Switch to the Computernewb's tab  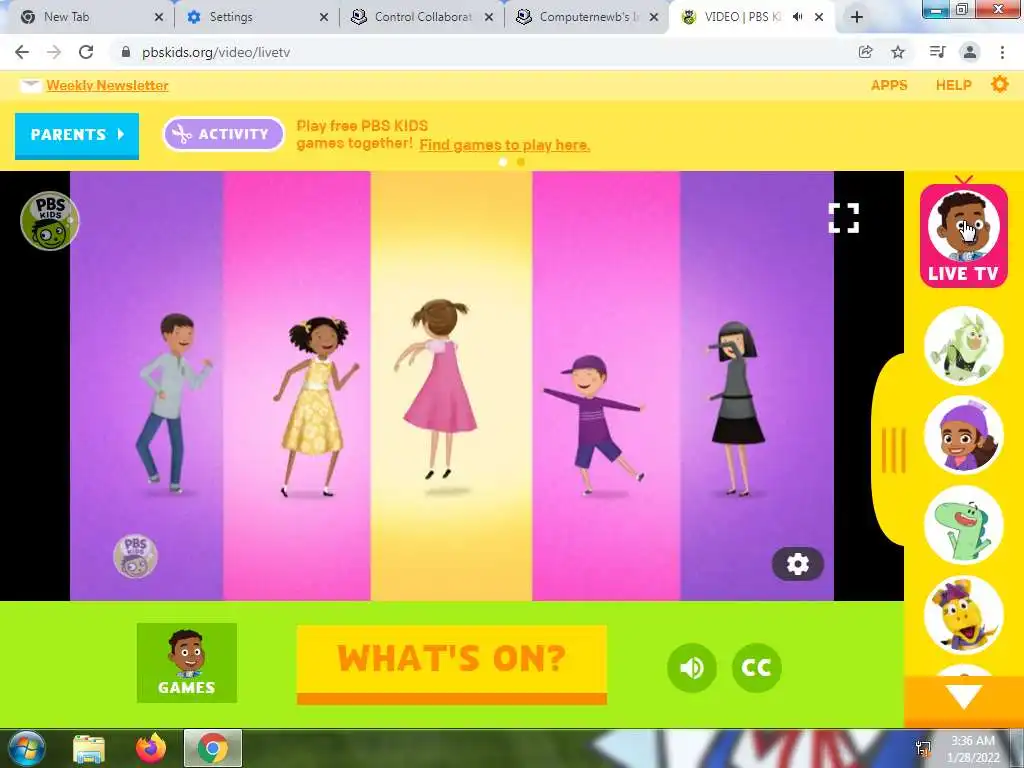coord(587,17)
